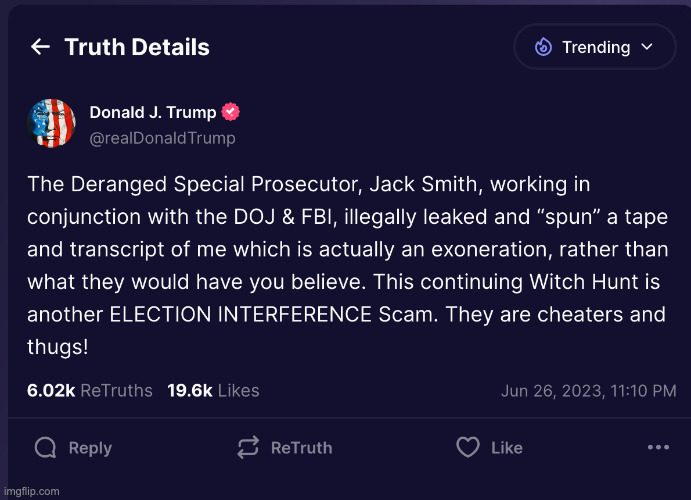The image size is (691, 500).
Task: Open the three-dot more options menu
Action: (656, 448)
